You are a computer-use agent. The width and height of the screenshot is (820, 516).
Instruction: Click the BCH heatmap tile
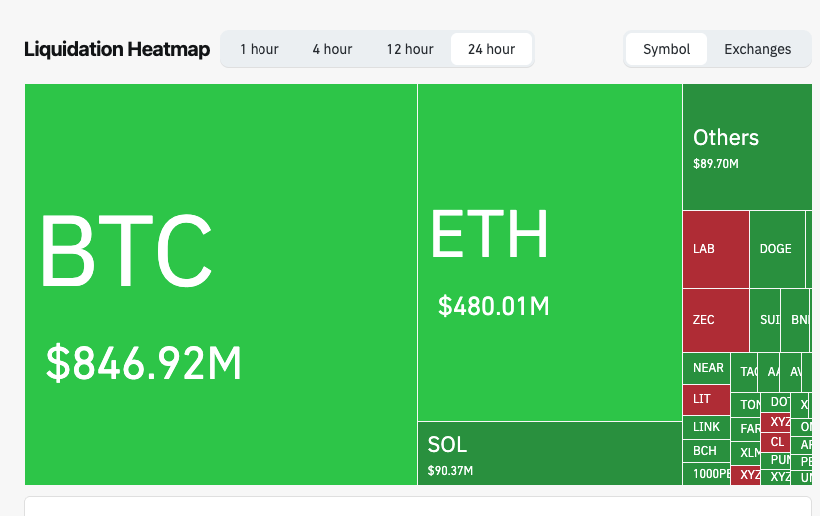point(706,451)
